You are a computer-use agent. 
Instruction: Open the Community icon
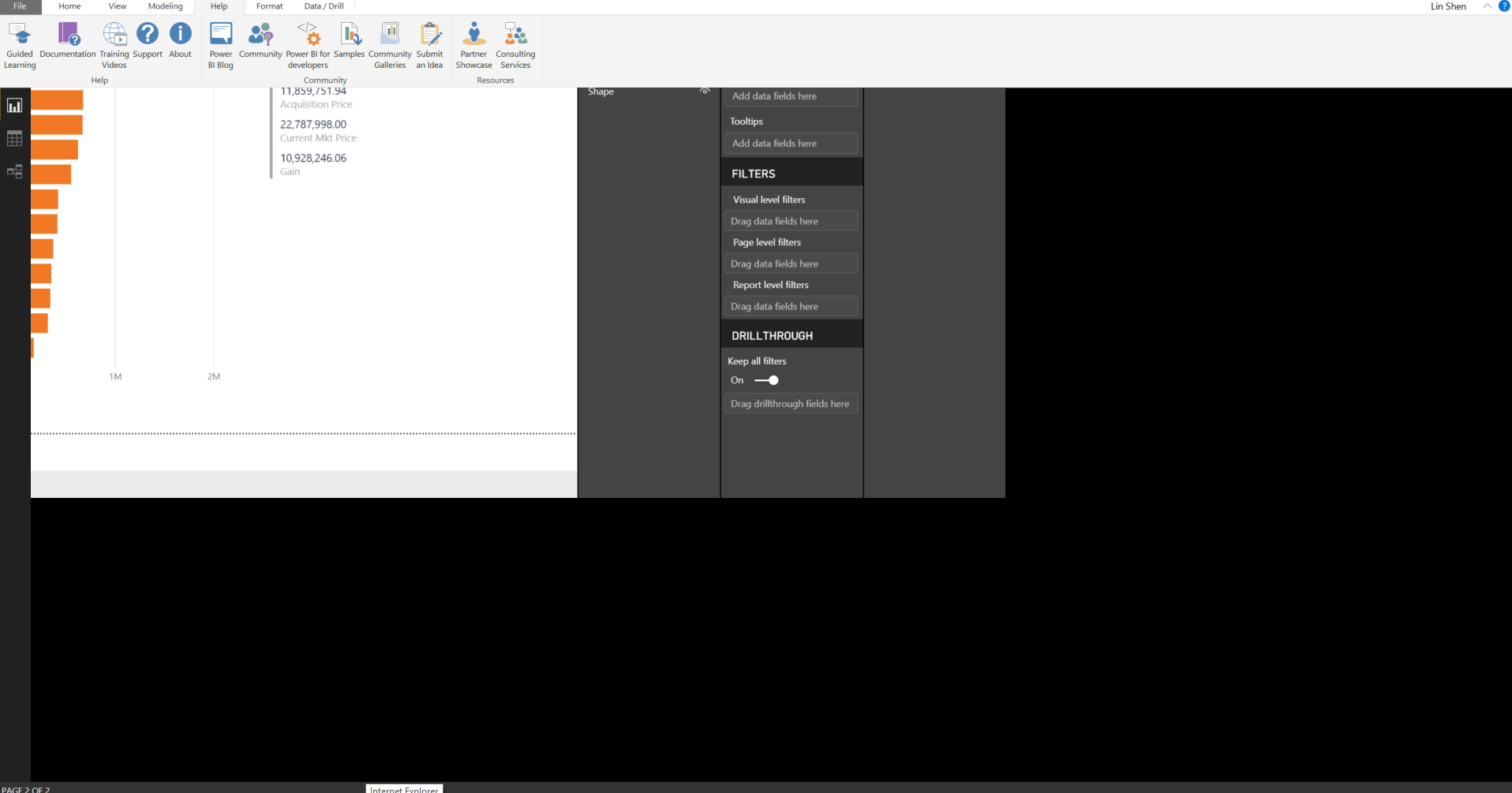click(260, 40)
